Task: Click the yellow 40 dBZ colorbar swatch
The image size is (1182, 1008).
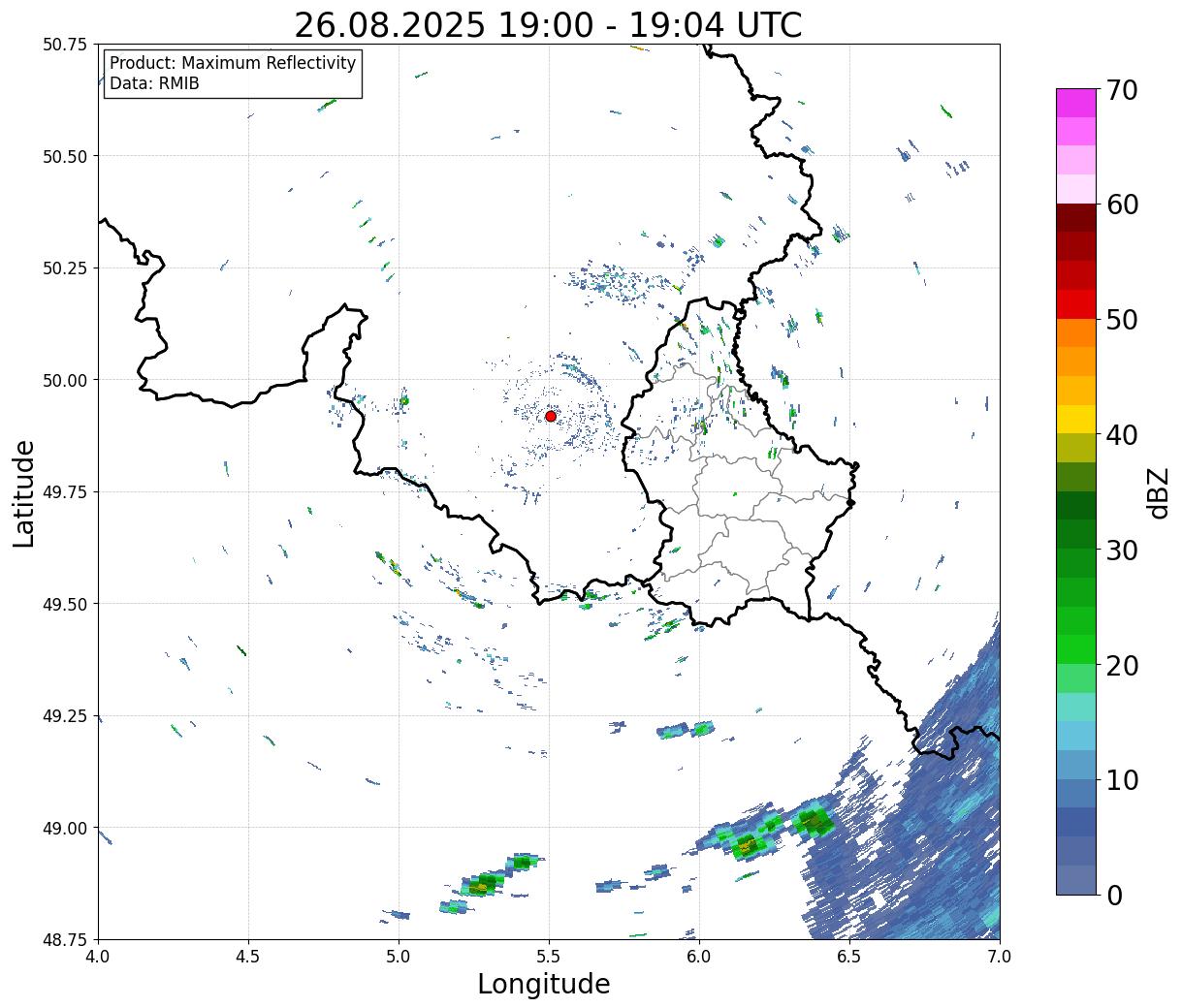Action: (1076, 419)
